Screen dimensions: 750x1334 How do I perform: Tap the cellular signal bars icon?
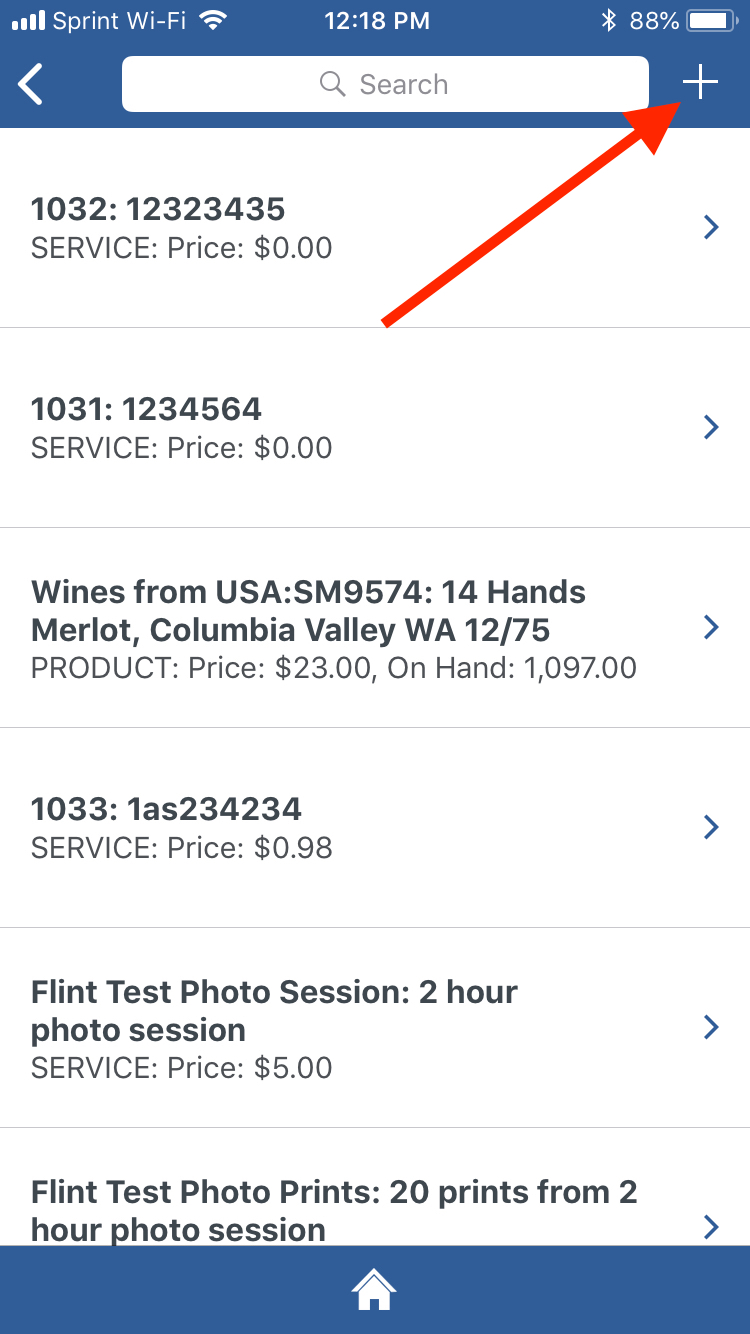(x=29, y=20)
